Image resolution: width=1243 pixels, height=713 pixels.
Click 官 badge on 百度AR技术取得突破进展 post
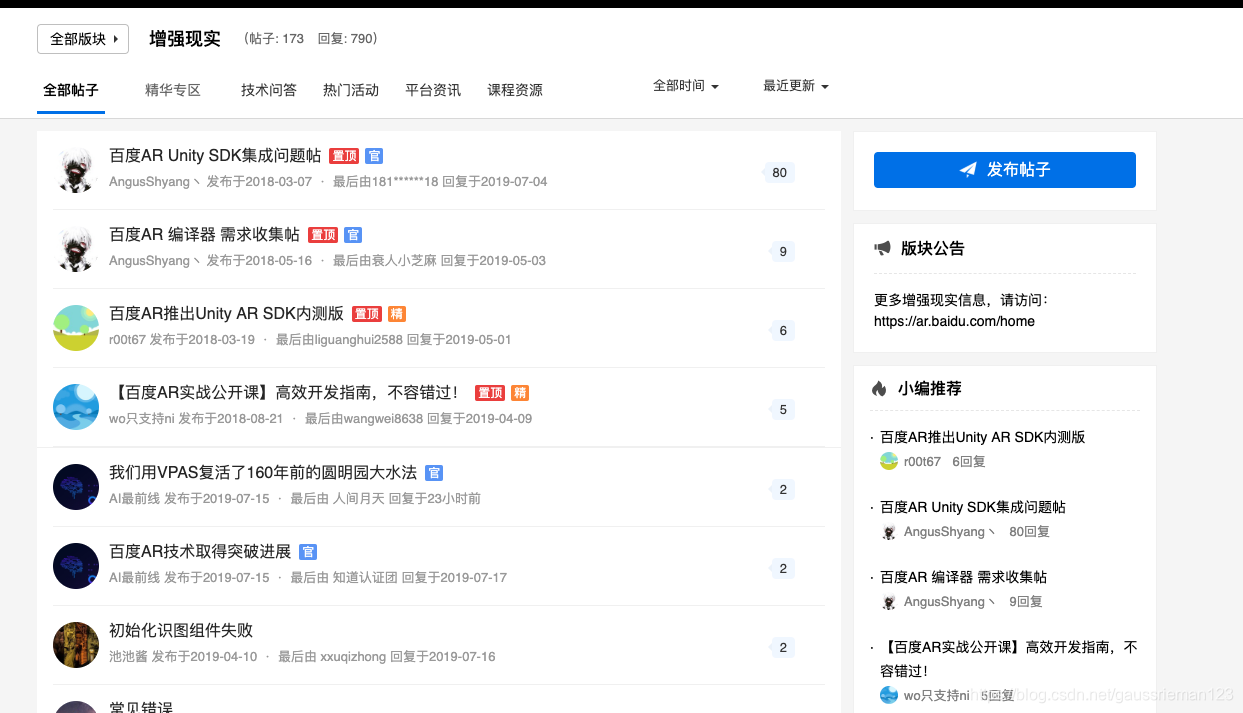coord(308,551)
